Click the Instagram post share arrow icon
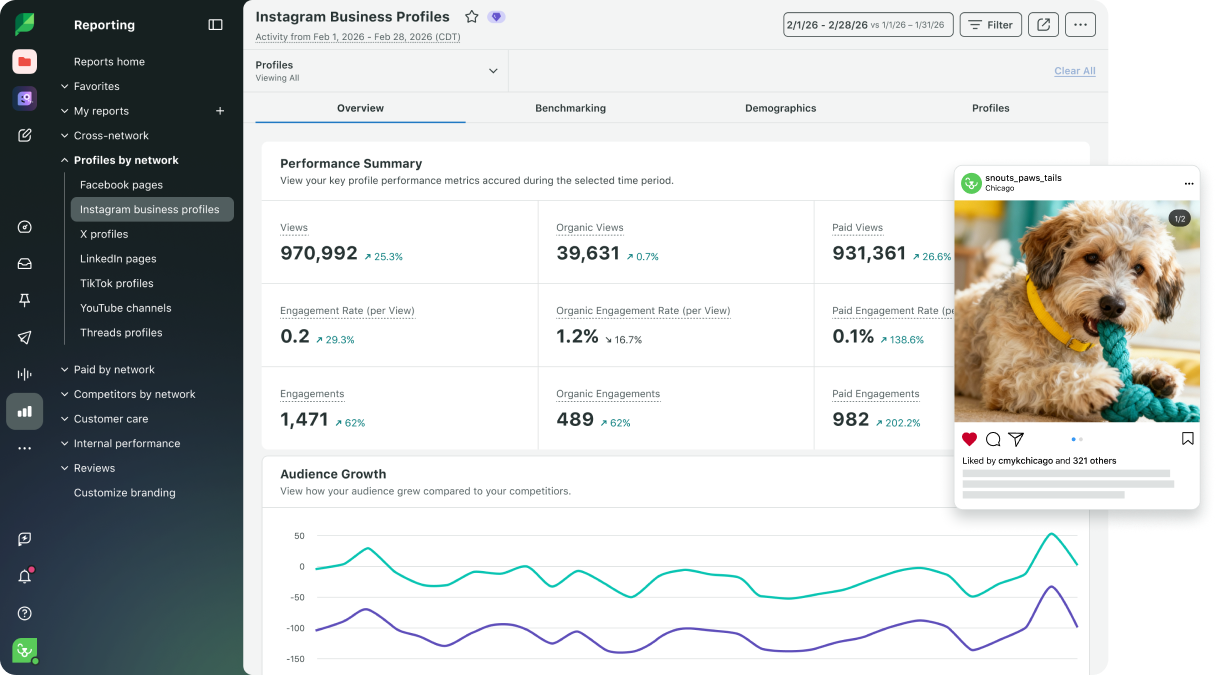This screenshot has height=675, width=1217. pyautogui.click(x=1016, y=439)
